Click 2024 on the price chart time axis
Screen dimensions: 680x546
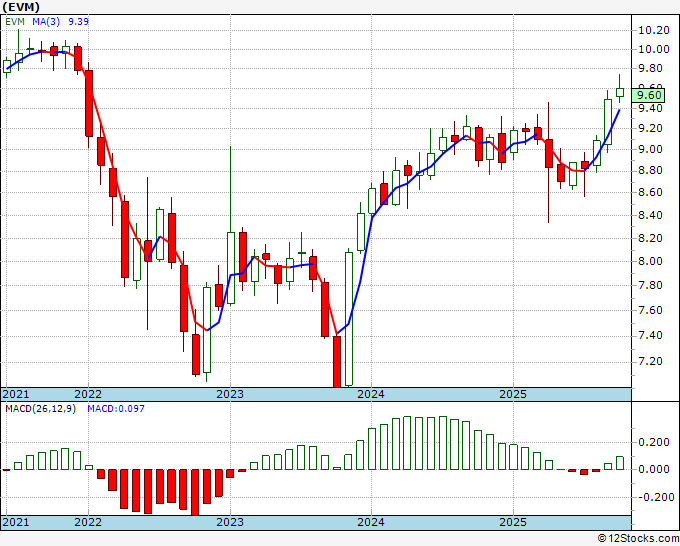coord(371,394)
